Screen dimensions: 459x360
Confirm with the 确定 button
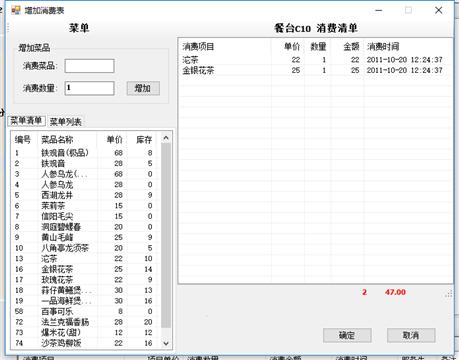tap(347, 335)
